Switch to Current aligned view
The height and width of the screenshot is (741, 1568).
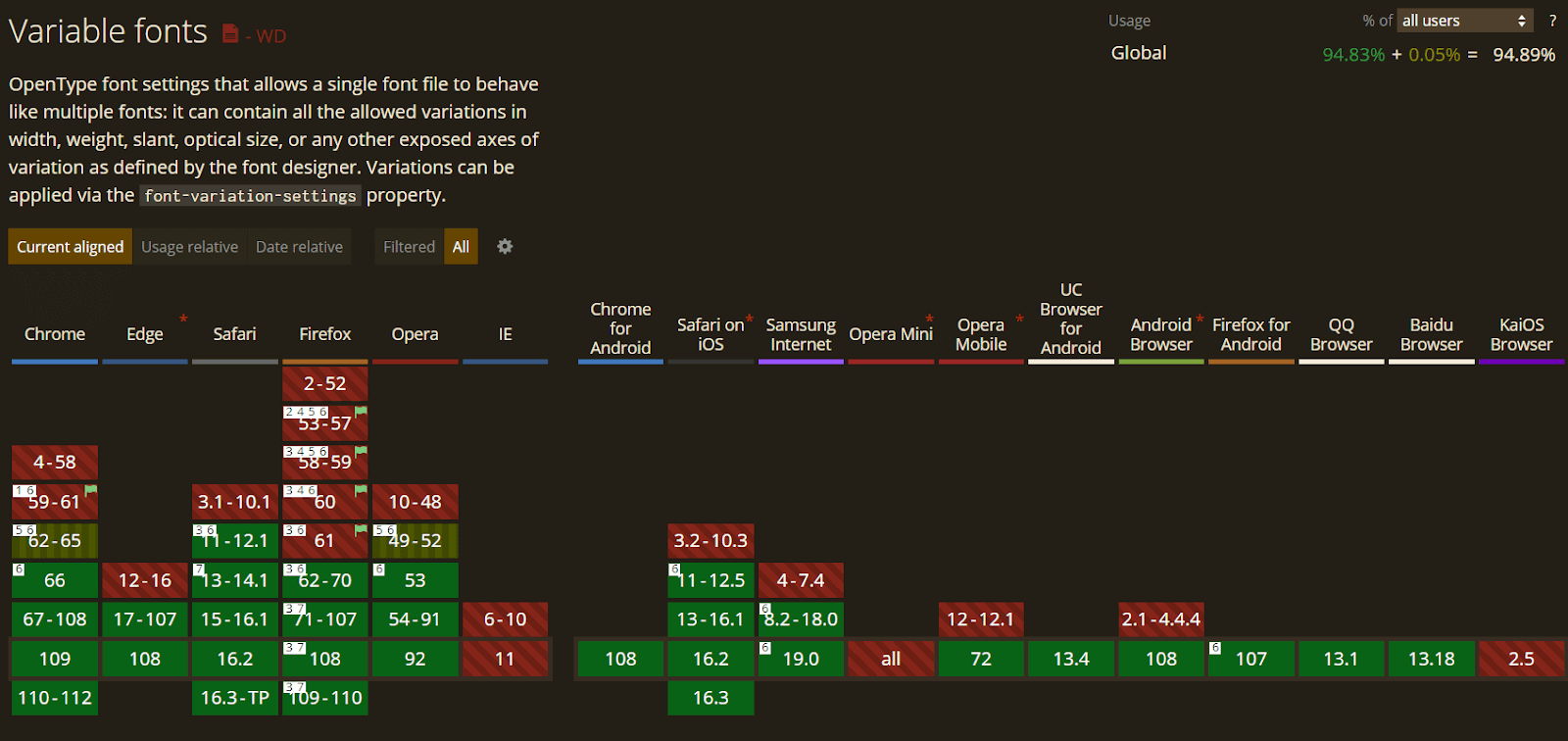(71, 247)
